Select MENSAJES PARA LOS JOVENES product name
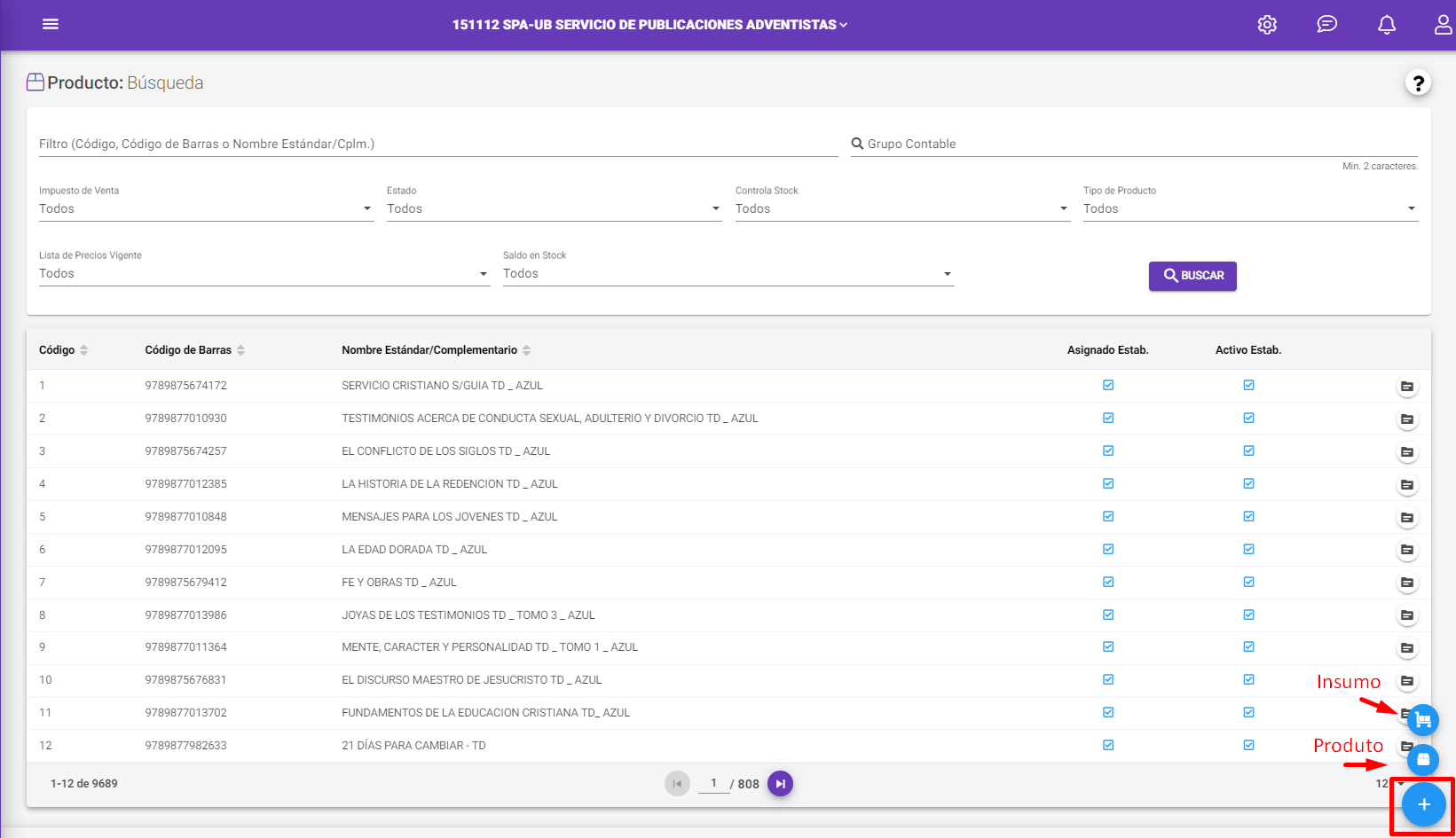The image size is (1456, 838). (x=450, y=517)
